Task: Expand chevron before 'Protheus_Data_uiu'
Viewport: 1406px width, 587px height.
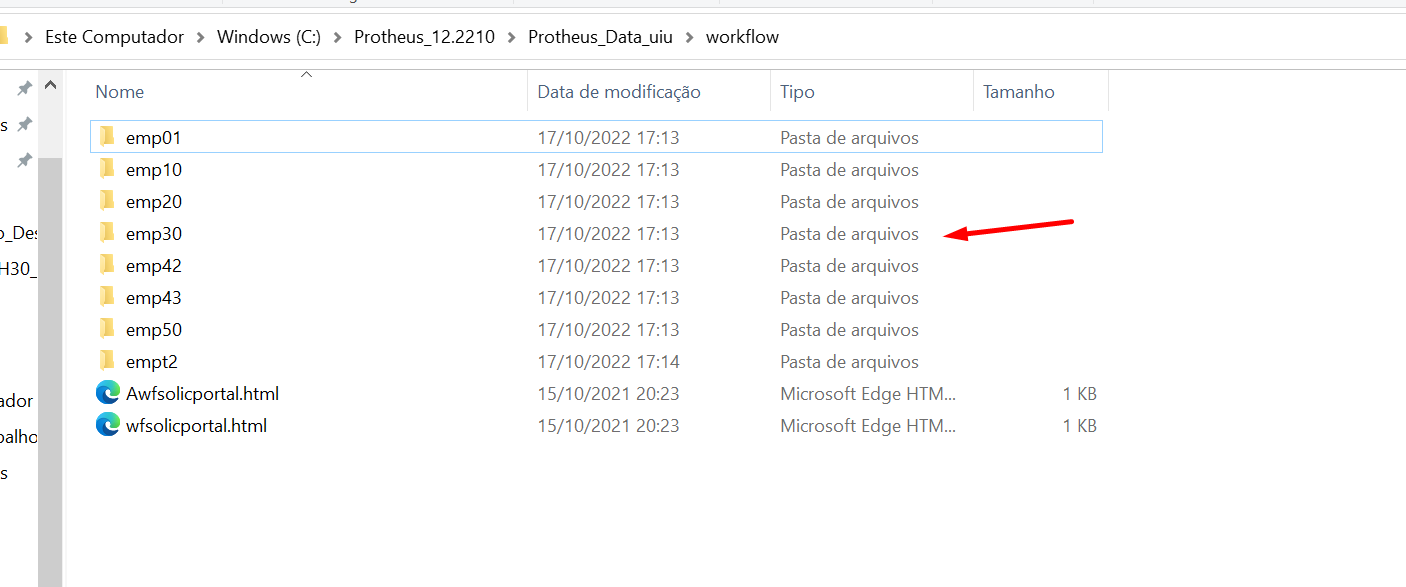Action: coord(512,37)
